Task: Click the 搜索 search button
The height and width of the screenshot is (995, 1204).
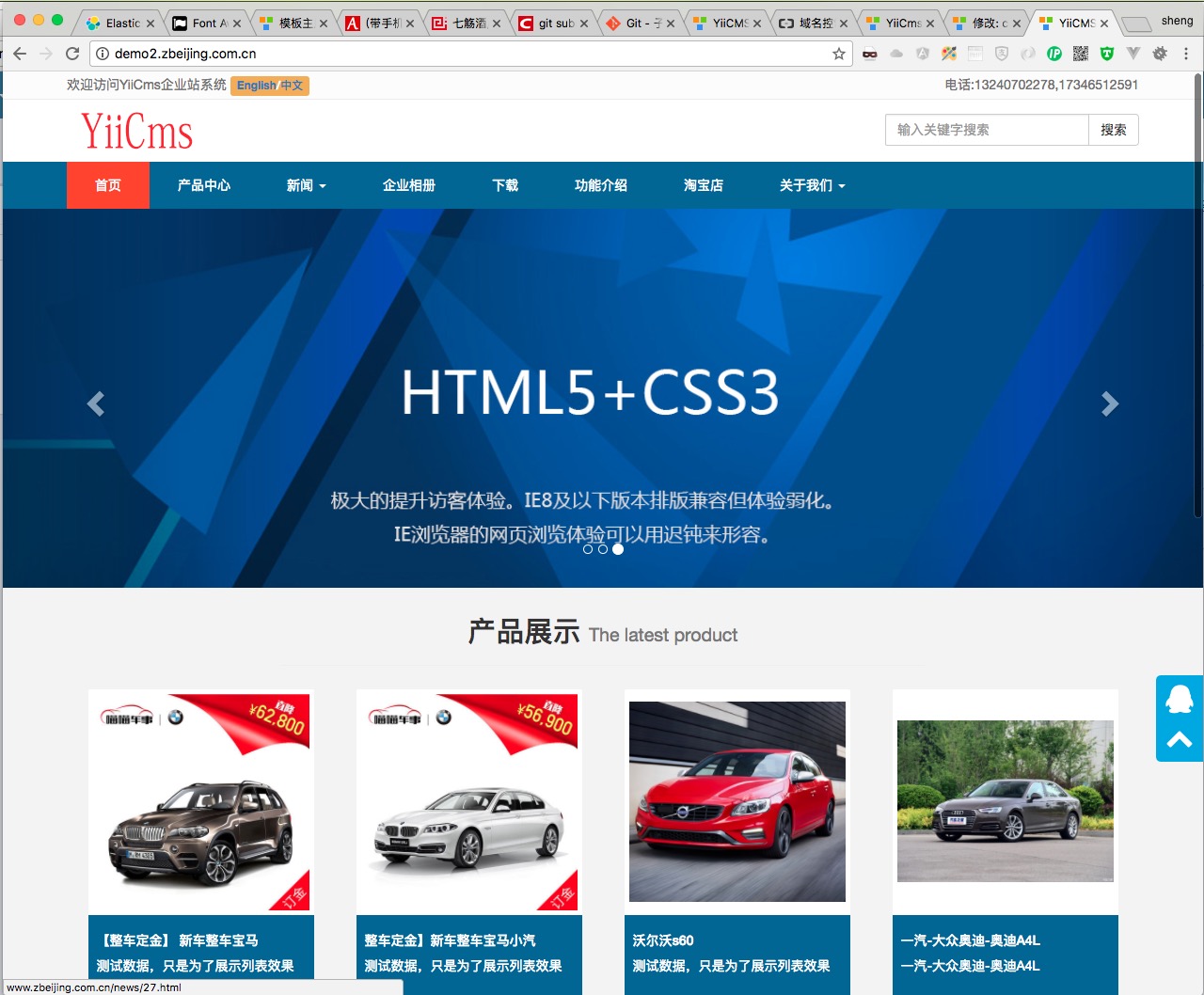Action: point(1114,130)
